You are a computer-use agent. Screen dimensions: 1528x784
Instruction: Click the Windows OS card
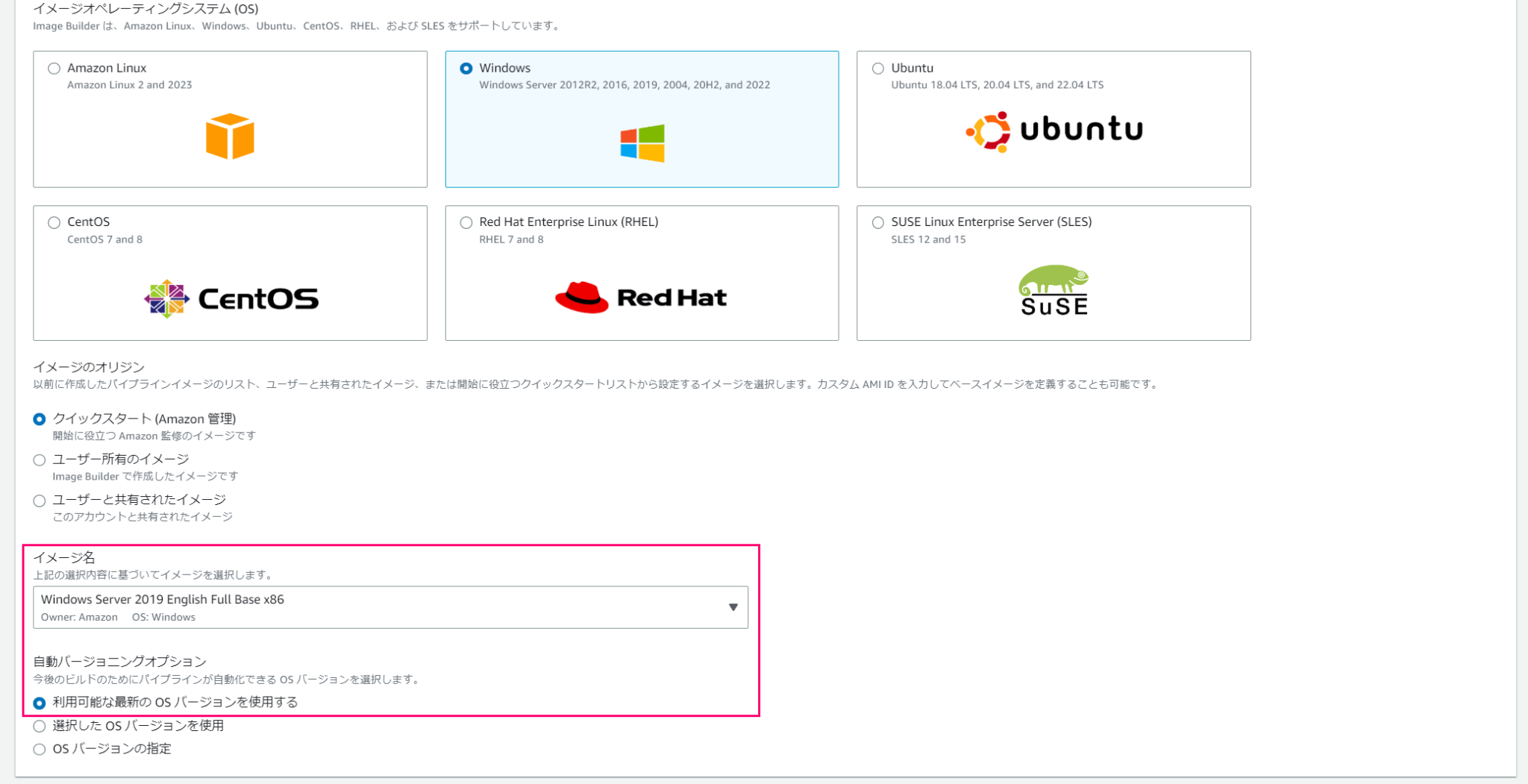coord(640,119)
